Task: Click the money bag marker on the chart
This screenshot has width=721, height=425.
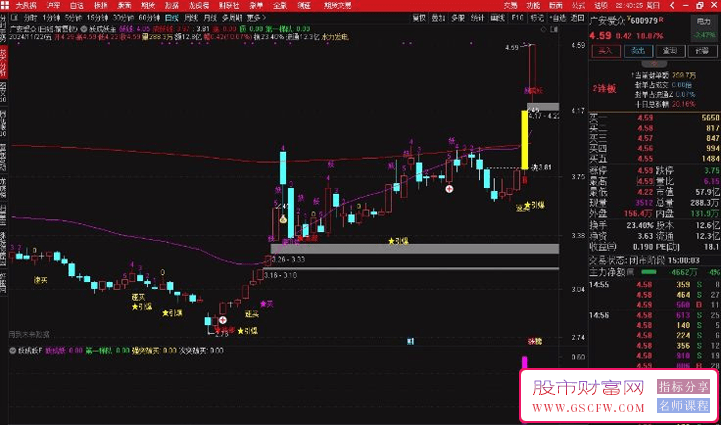Action: coord(283,220)
